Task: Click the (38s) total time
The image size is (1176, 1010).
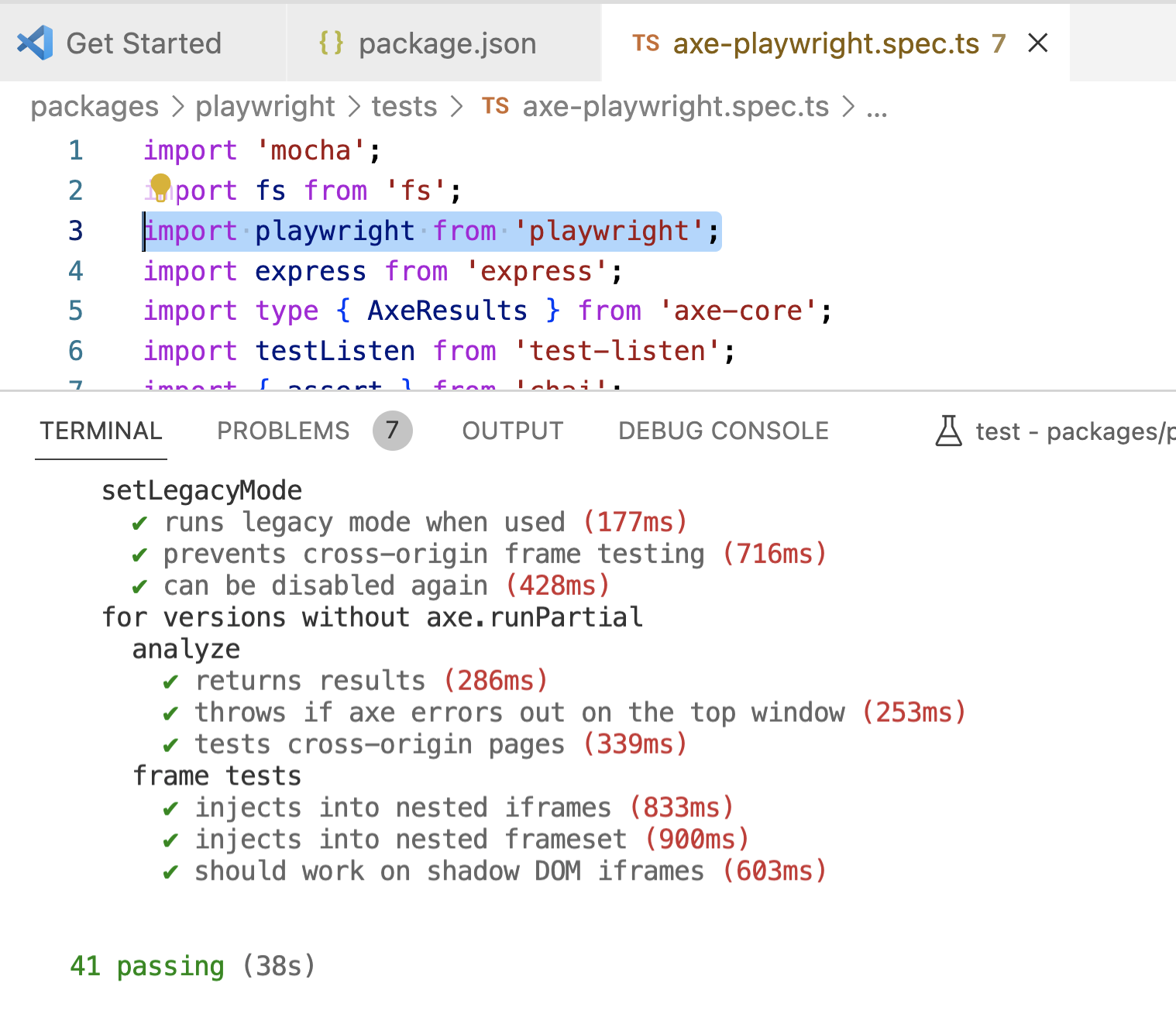Action: tap(279, 967)
